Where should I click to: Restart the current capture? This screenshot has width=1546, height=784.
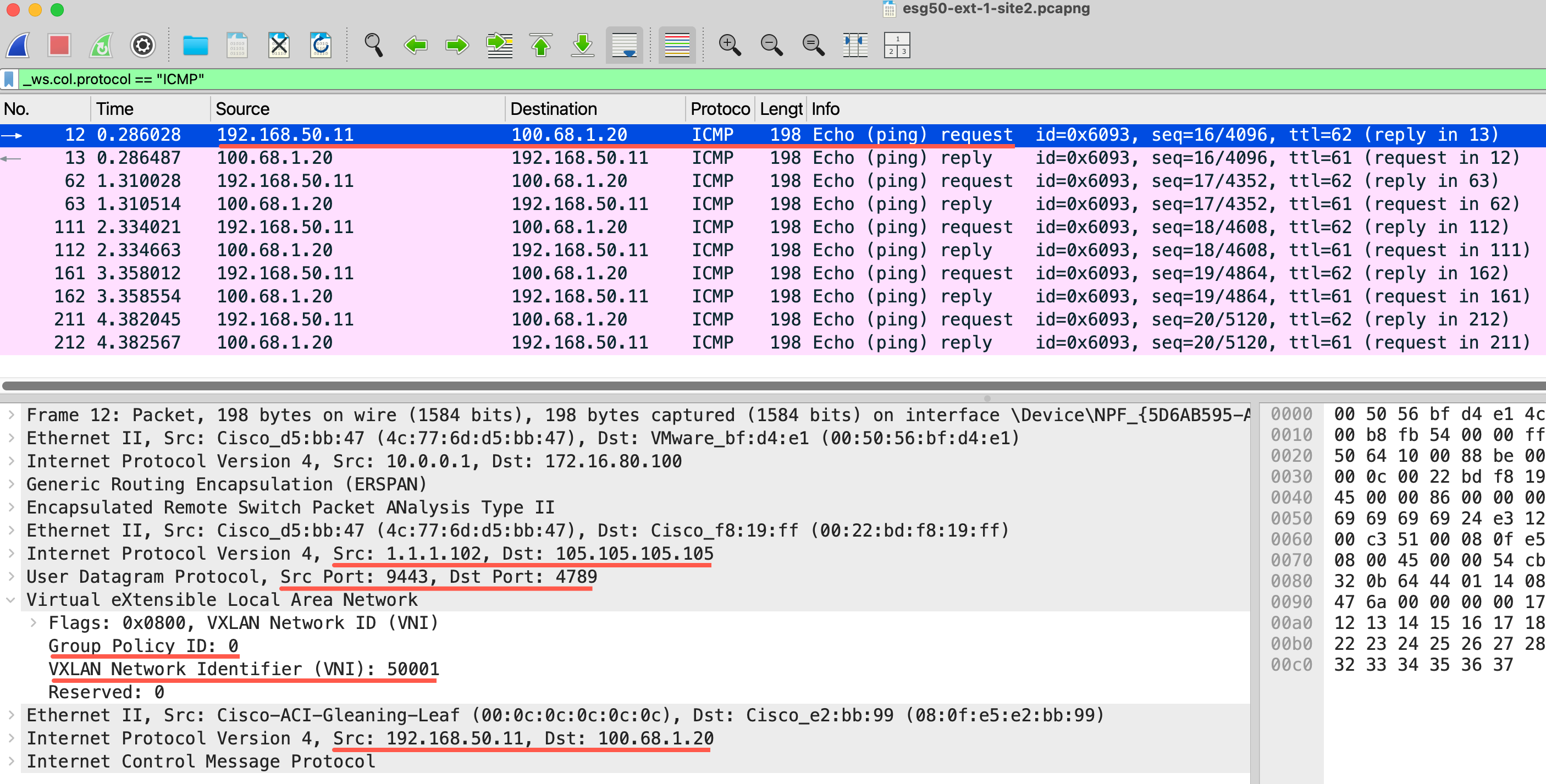(x=101, y=45)
